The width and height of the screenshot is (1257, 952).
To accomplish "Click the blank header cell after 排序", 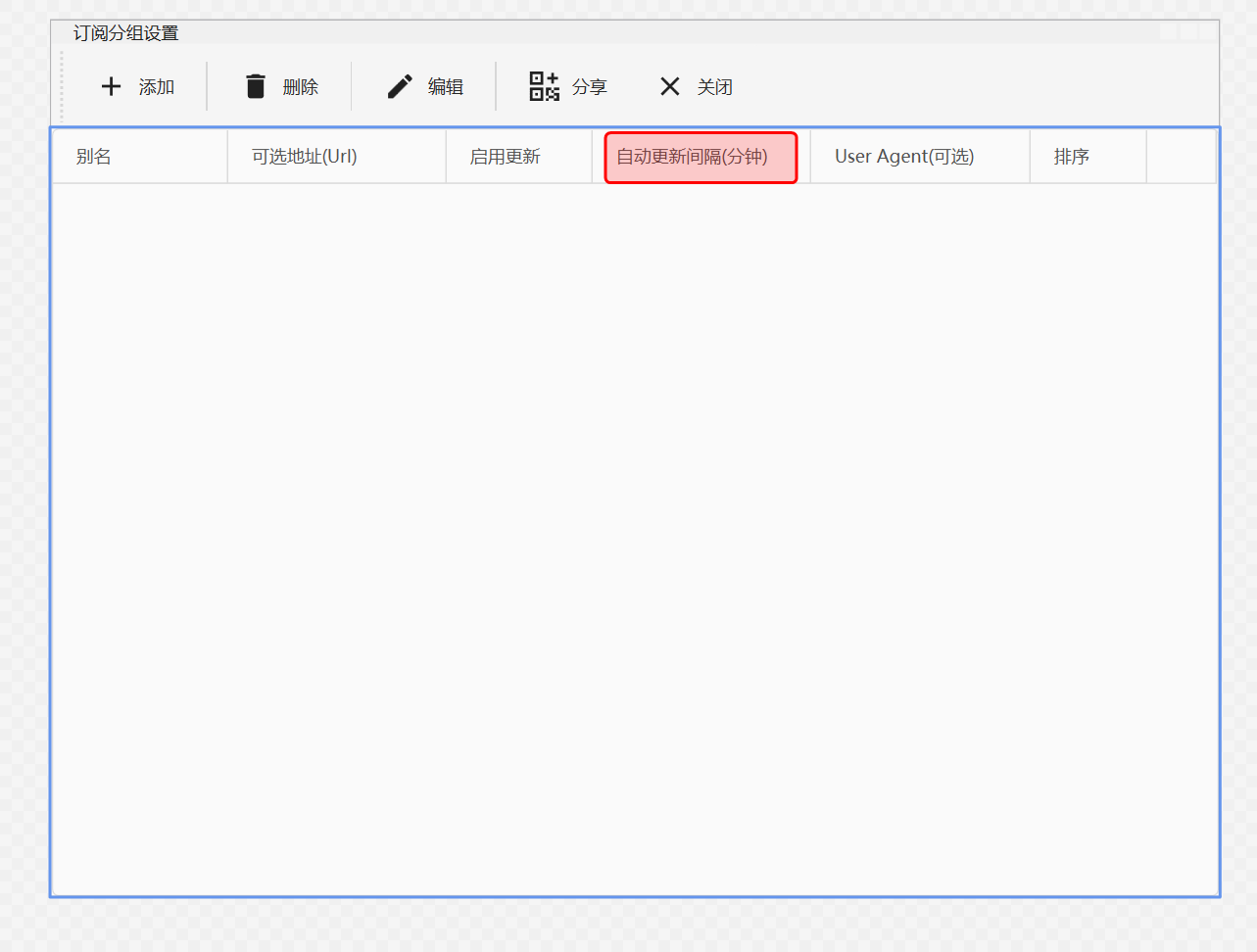I will pyautogui.click(x=1181, y=157).
